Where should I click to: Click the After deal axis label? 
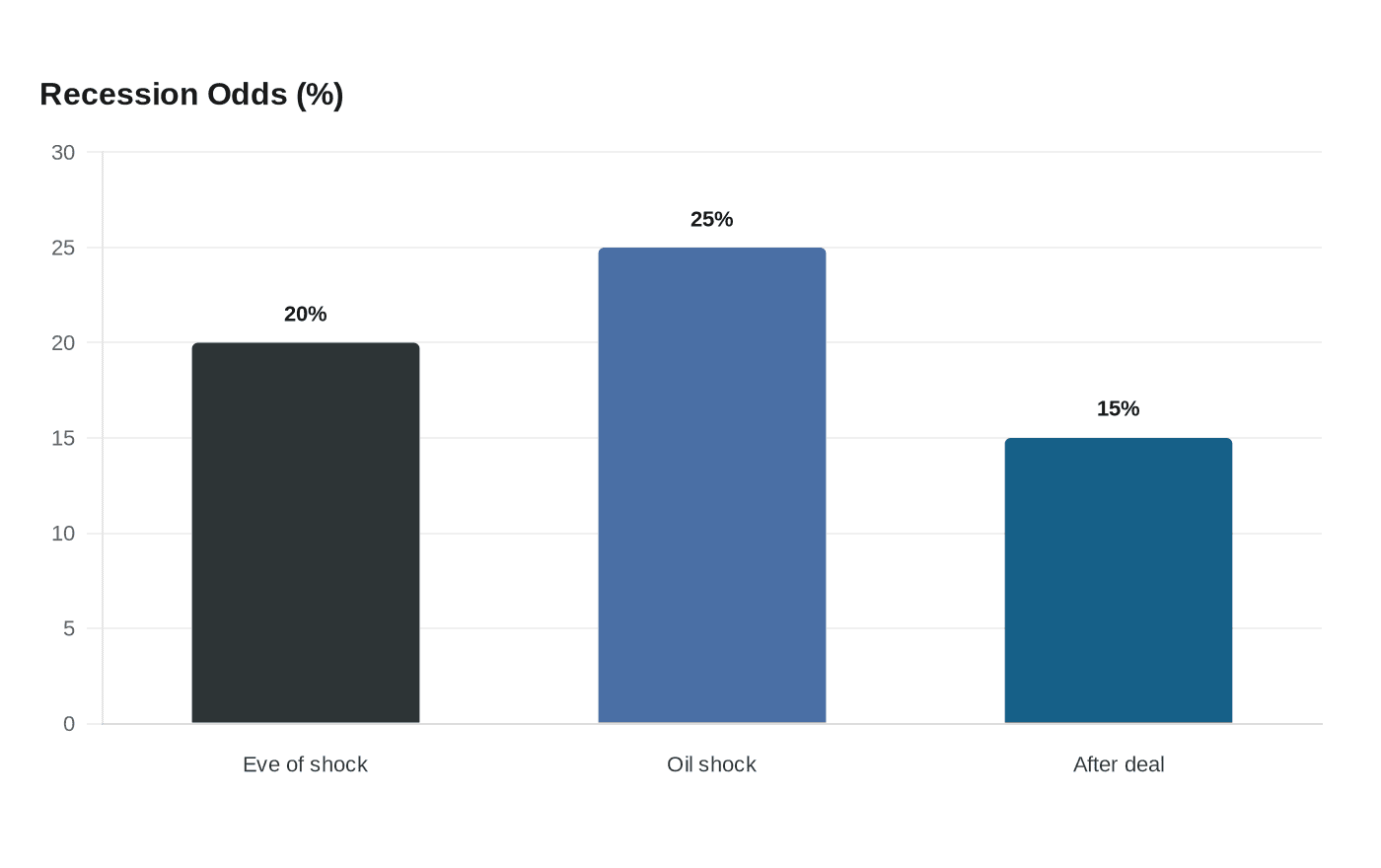point(1119,764)
